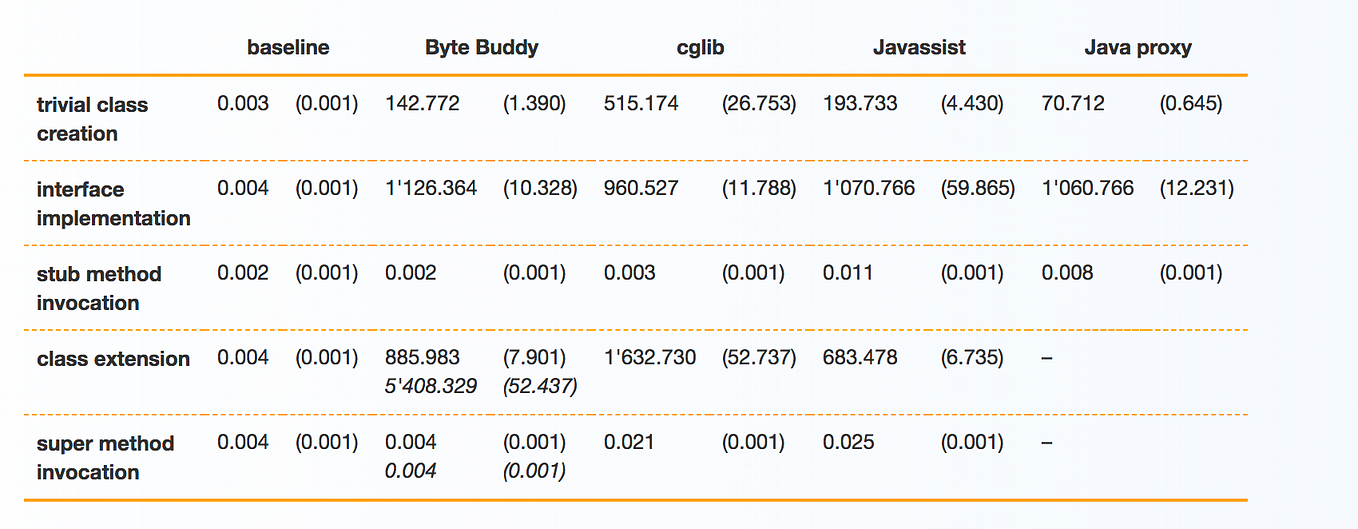The image size is (1358, 529).
Task: Click the deviation (6.735)
Action: pyautogui.click(x=972, y=357)
